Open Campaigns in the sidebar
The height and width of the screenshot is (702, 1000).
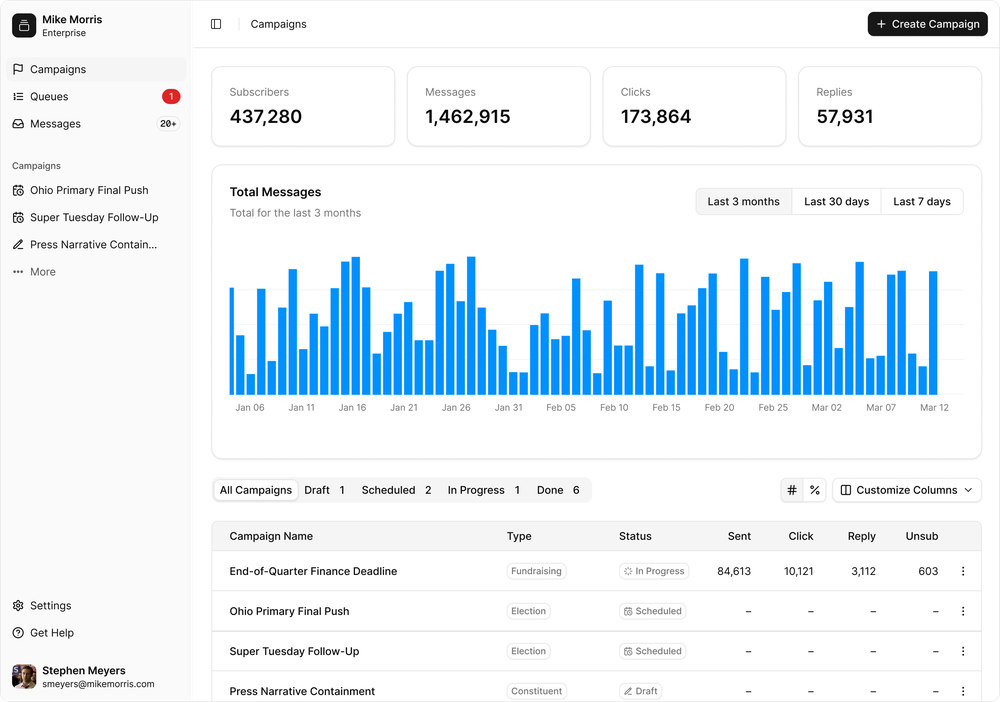coord(96,69)
